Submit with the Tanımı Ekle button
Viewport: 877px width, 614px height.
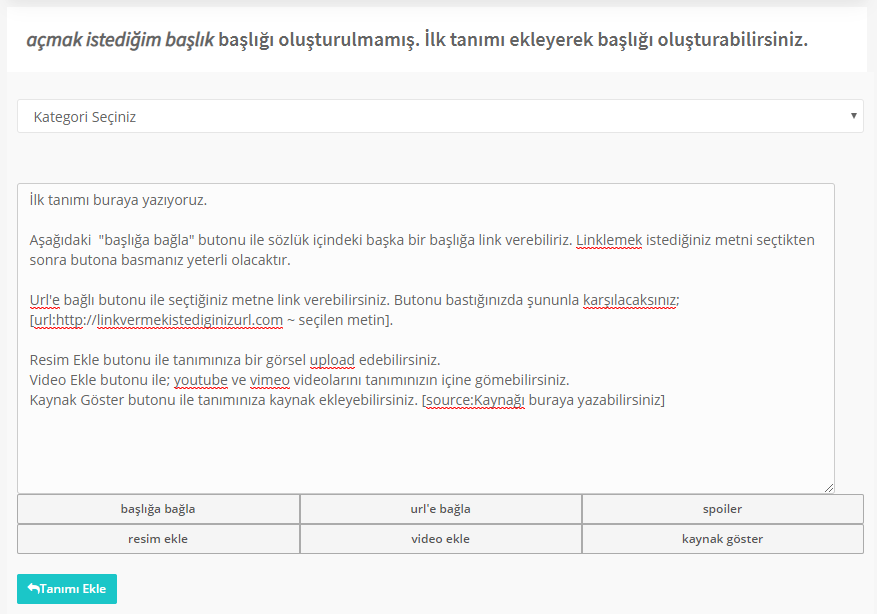coord(67,589)
